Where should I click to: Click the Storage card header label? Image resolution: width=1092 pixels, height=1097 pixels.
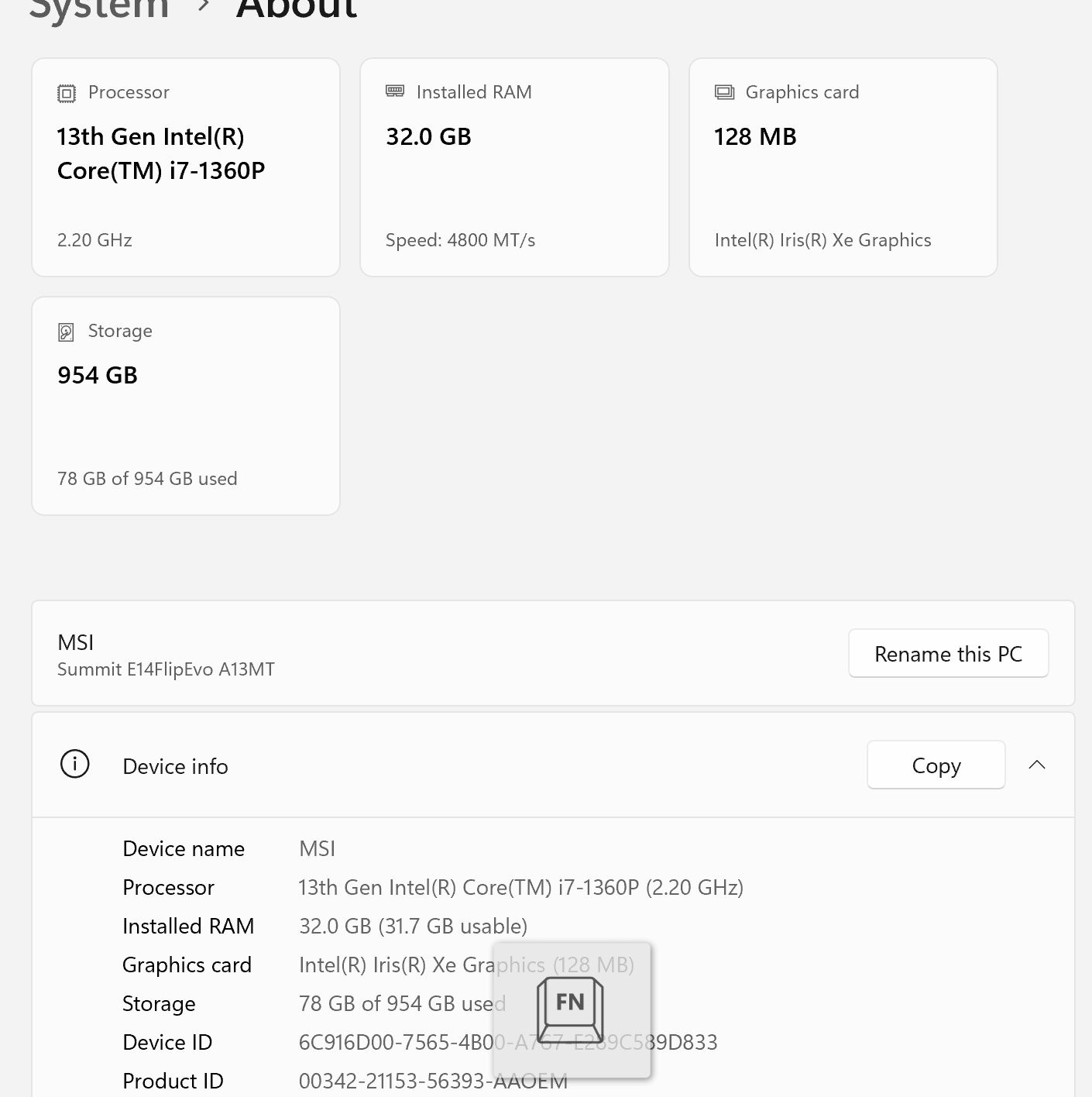pyautogui.click(x=120, y=331)
